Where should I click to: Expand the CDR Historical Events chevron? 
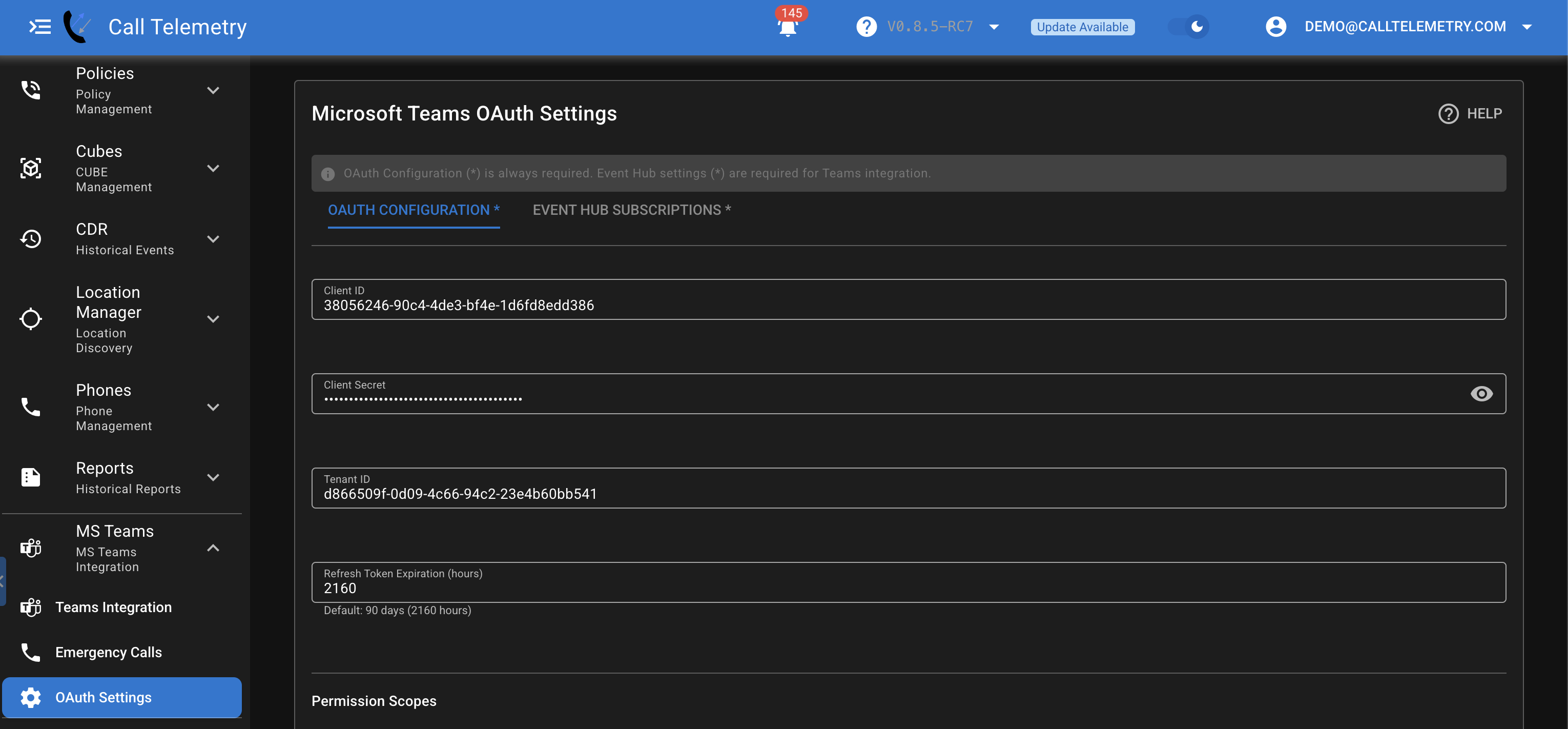pyautogui.click(x=213, y=239)
